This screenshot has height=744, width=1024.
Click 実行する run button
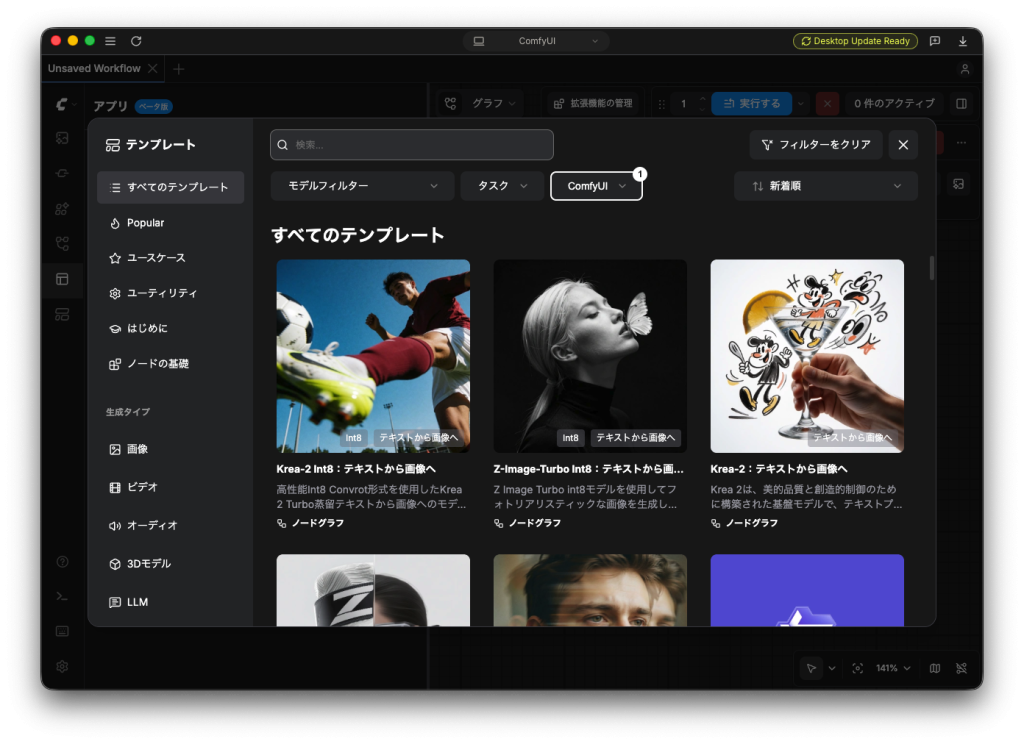point(751,103)
